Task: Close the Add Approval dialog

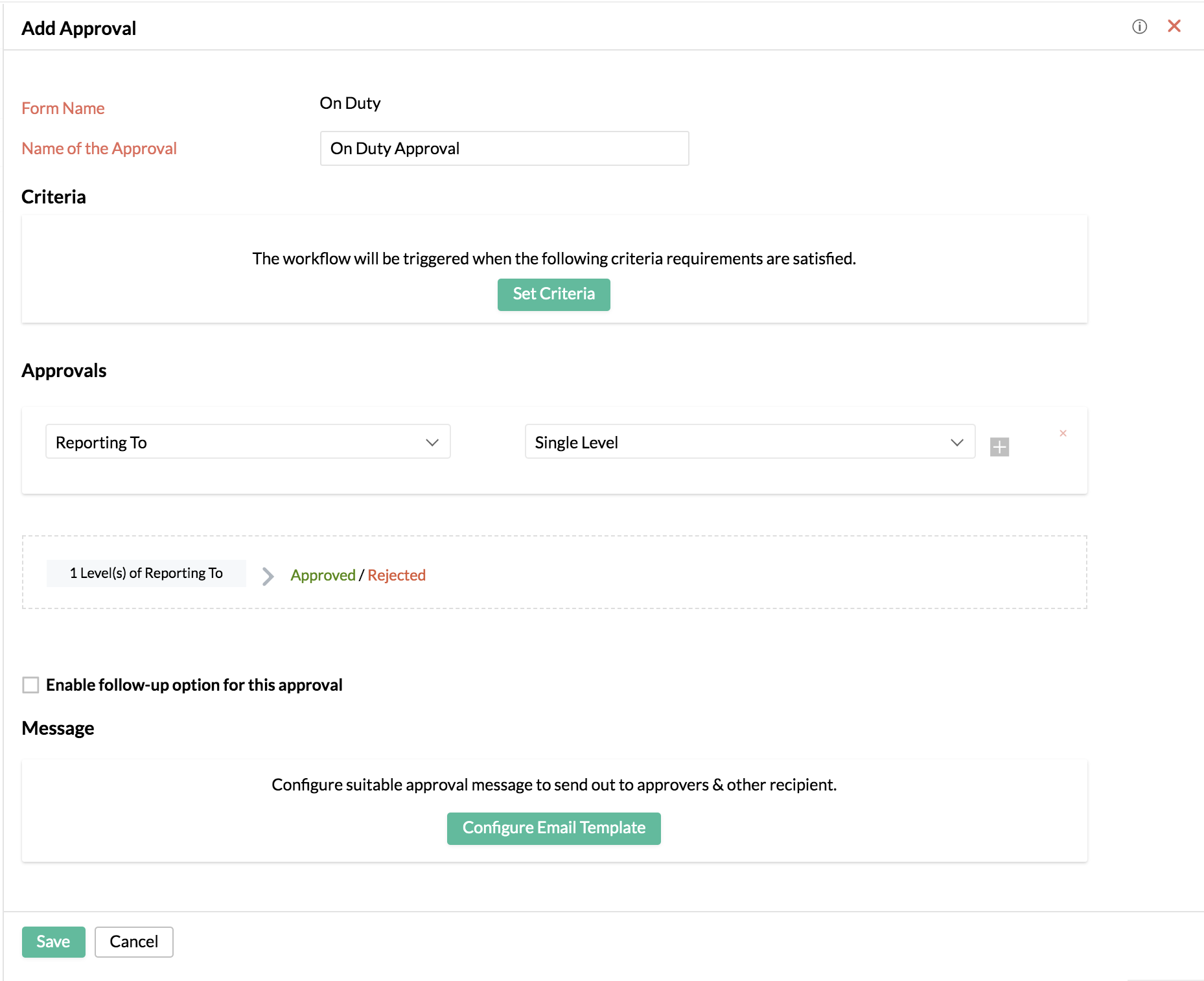Action: click(1174, 26)
